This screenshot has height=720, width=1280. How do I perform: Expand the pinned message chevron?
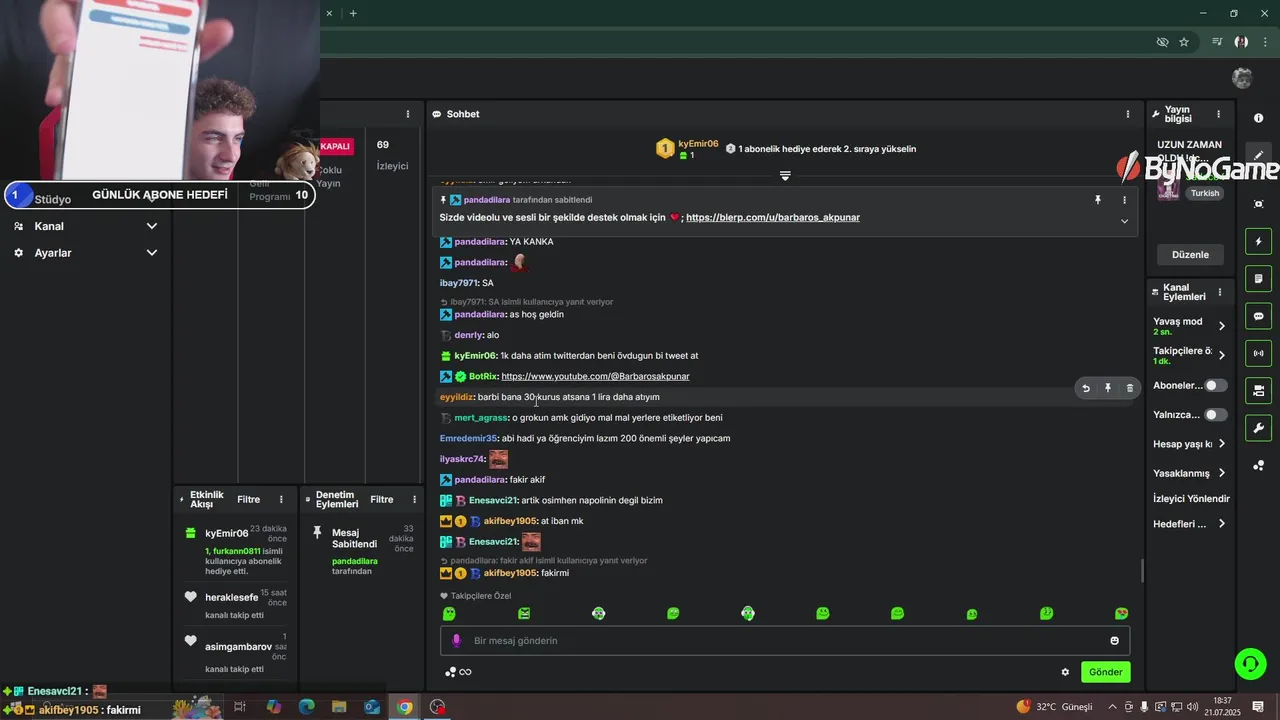point(1124,221)
